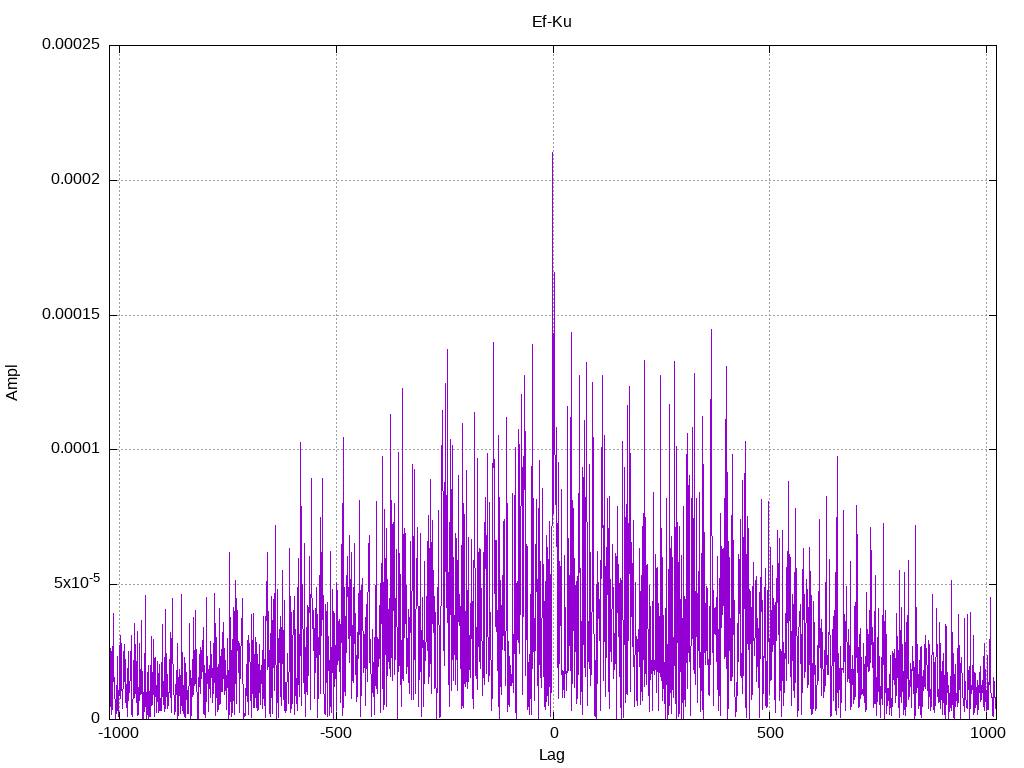Click the tip of the central peak at lag 0
The height and width of the screenshot is (768, 1024).
click(552, 153)
